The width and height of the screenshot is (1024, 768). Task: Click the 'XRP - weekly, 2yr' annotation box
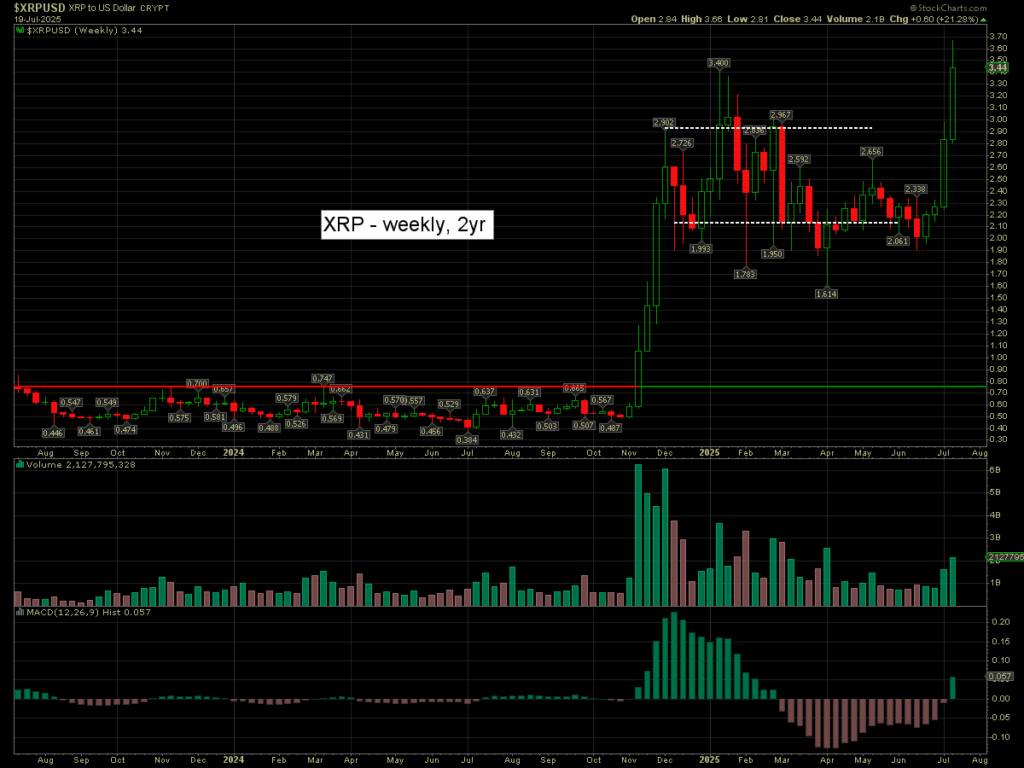point(407,225)
